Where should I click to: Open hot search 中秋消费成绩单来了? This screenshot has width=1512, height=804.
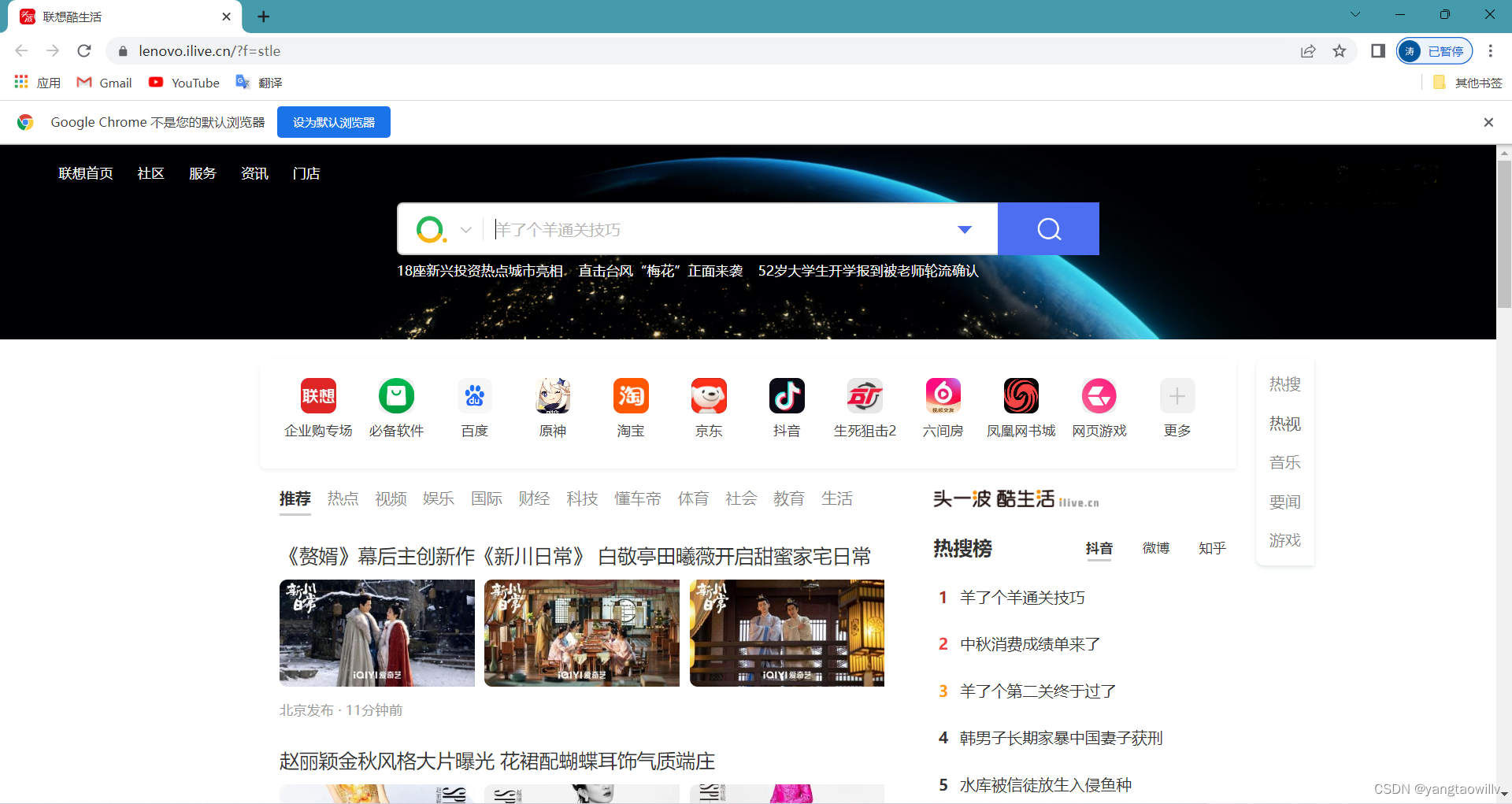point(1030,644)
